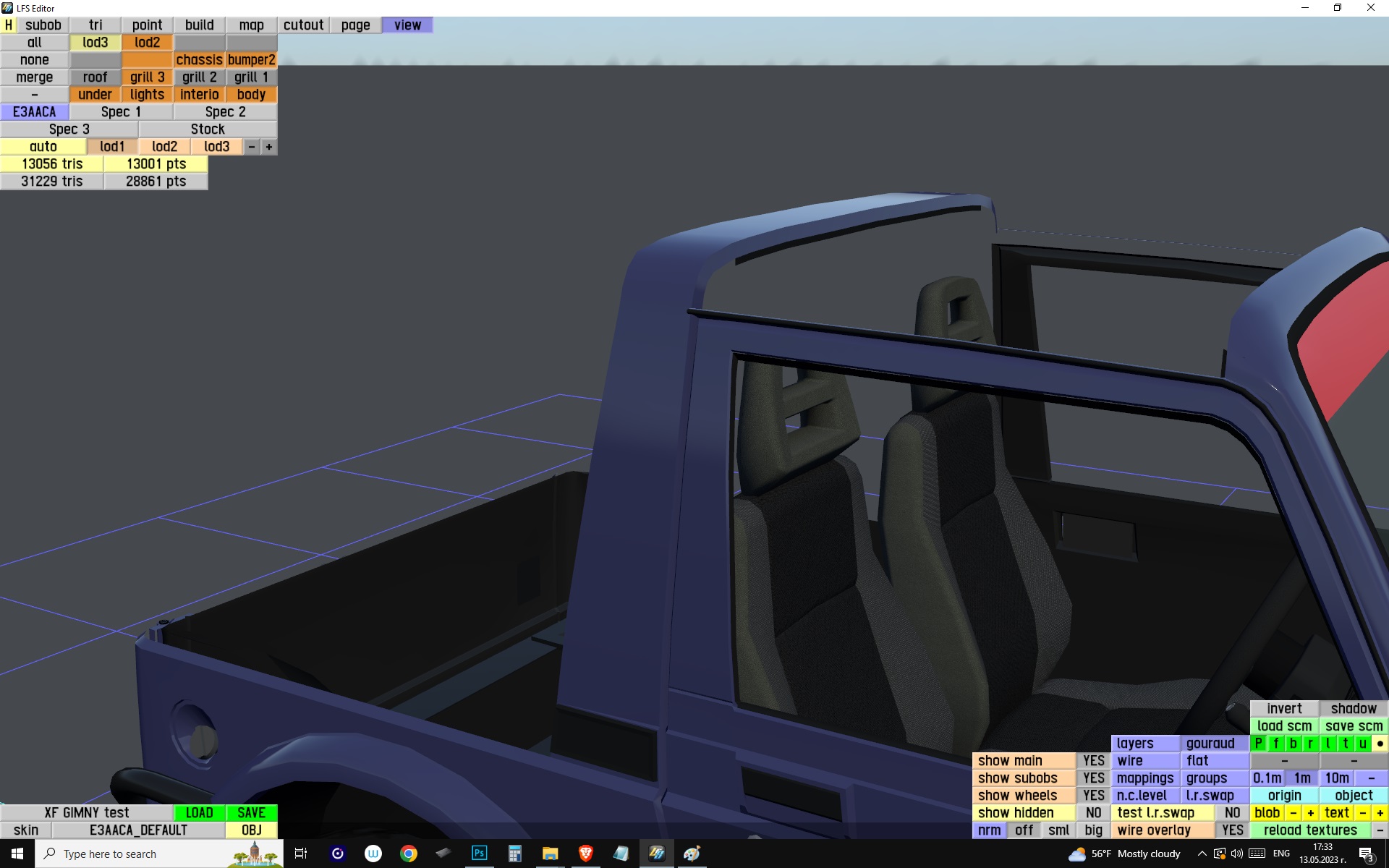Click the green SAVE button
The width and height of the screenshot is (1389, 868).
coord(251,813)
